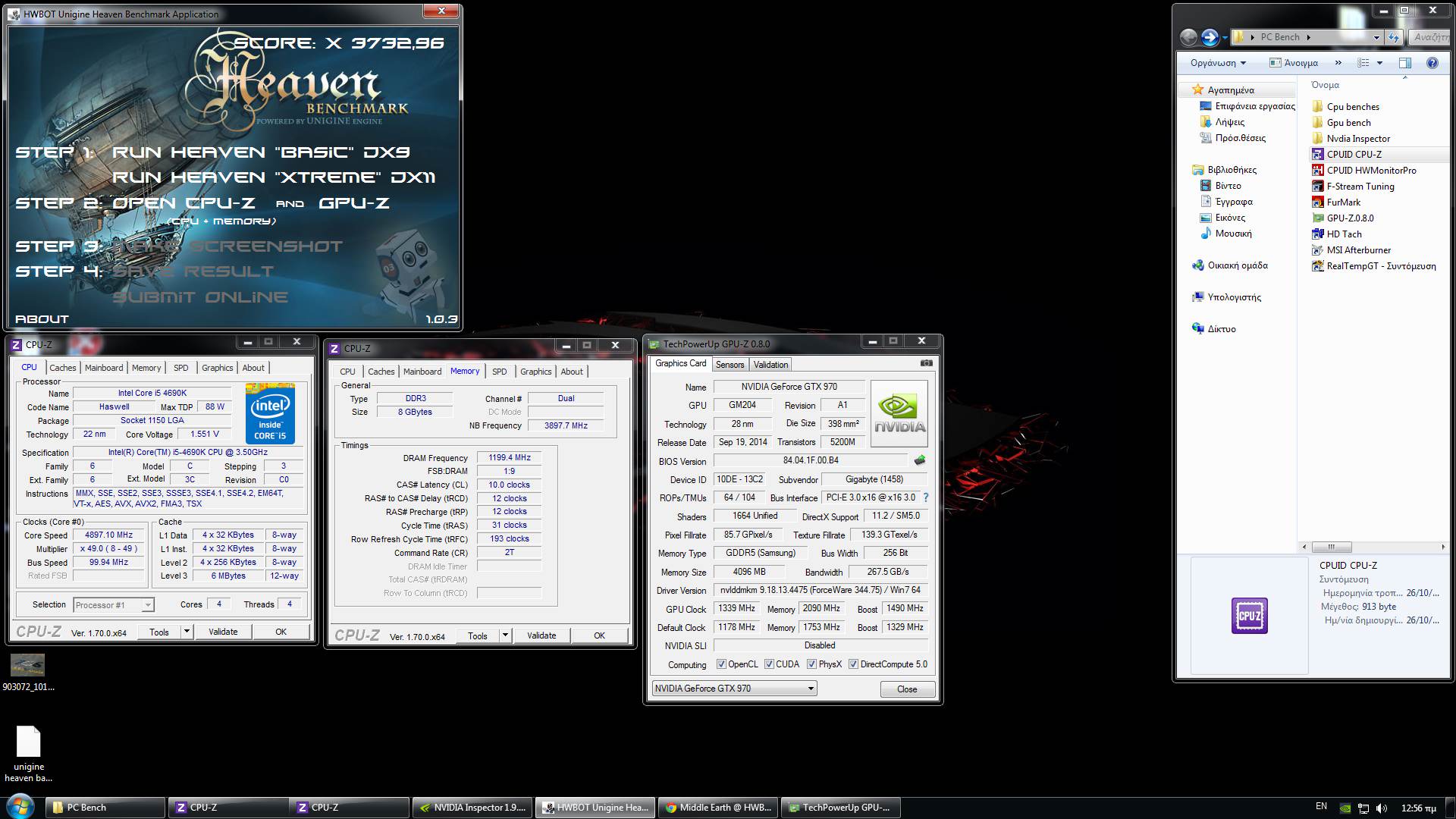
Task: Open the 903072_101 desktop image file
Action: click(28, 673)
